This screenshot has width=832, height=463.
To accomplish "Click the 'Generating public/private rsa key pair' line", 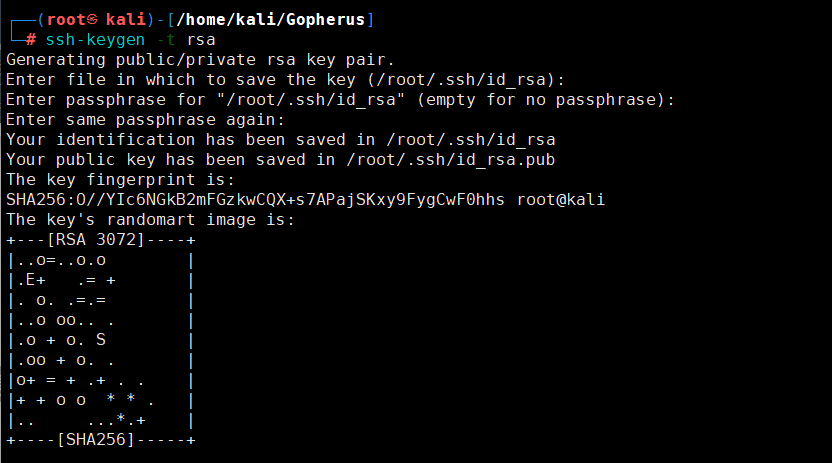I will [200, 60].
